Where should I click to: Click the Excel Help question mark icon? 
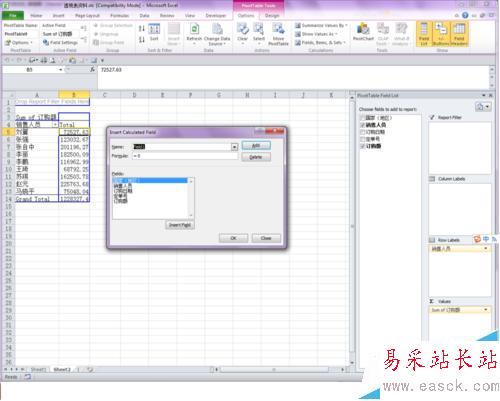pyautogui.click(x=465, y=15)
